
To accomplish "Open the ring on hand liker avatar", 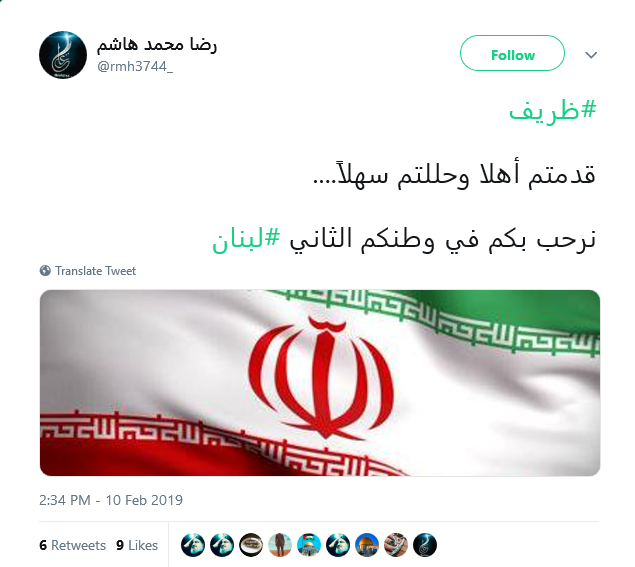I will [396, 545].
